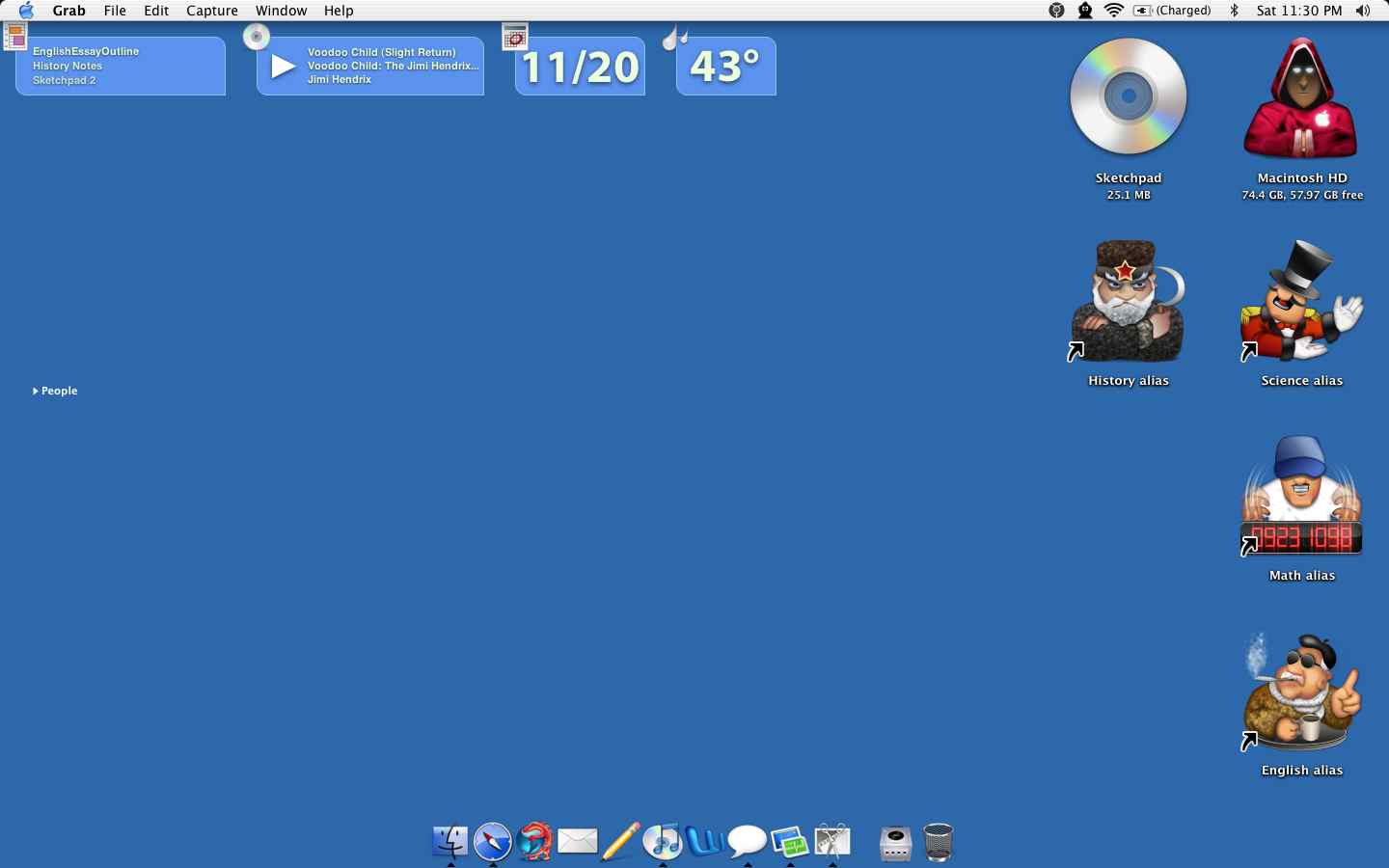This screenshot has height=868, width=1389.
Task: Open the Grab application menu
Action: tap(69, 11)
